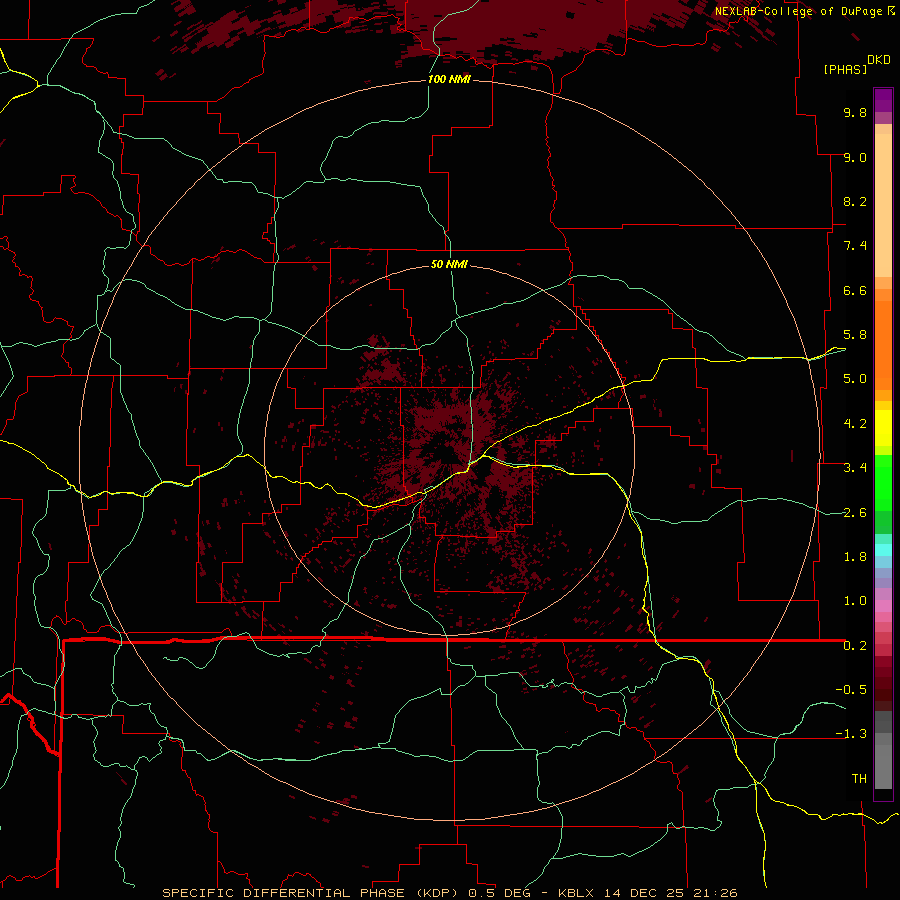Click the 50 NMI range ring label
Screen dimensions: 900x900
(x=449, y=264)
